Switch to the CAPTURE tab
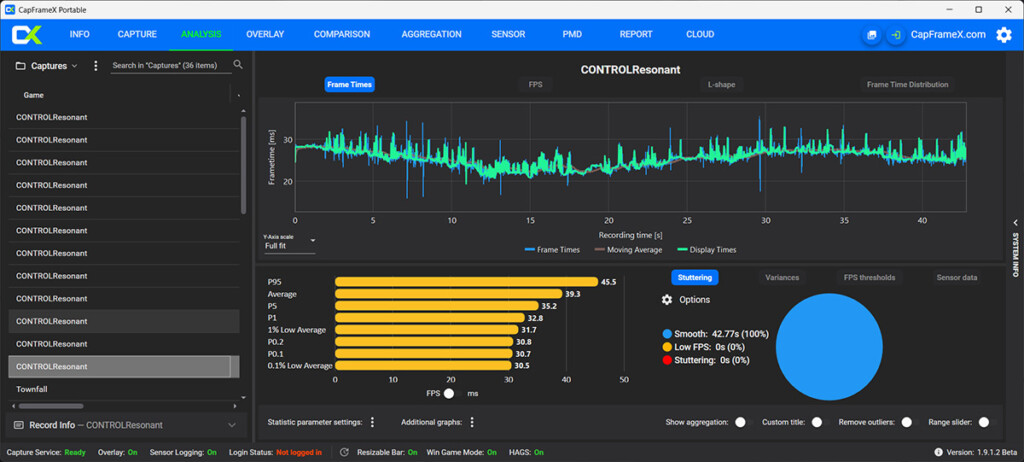Viewport: 1024px width, 462px height. click(x=137, y=35)
